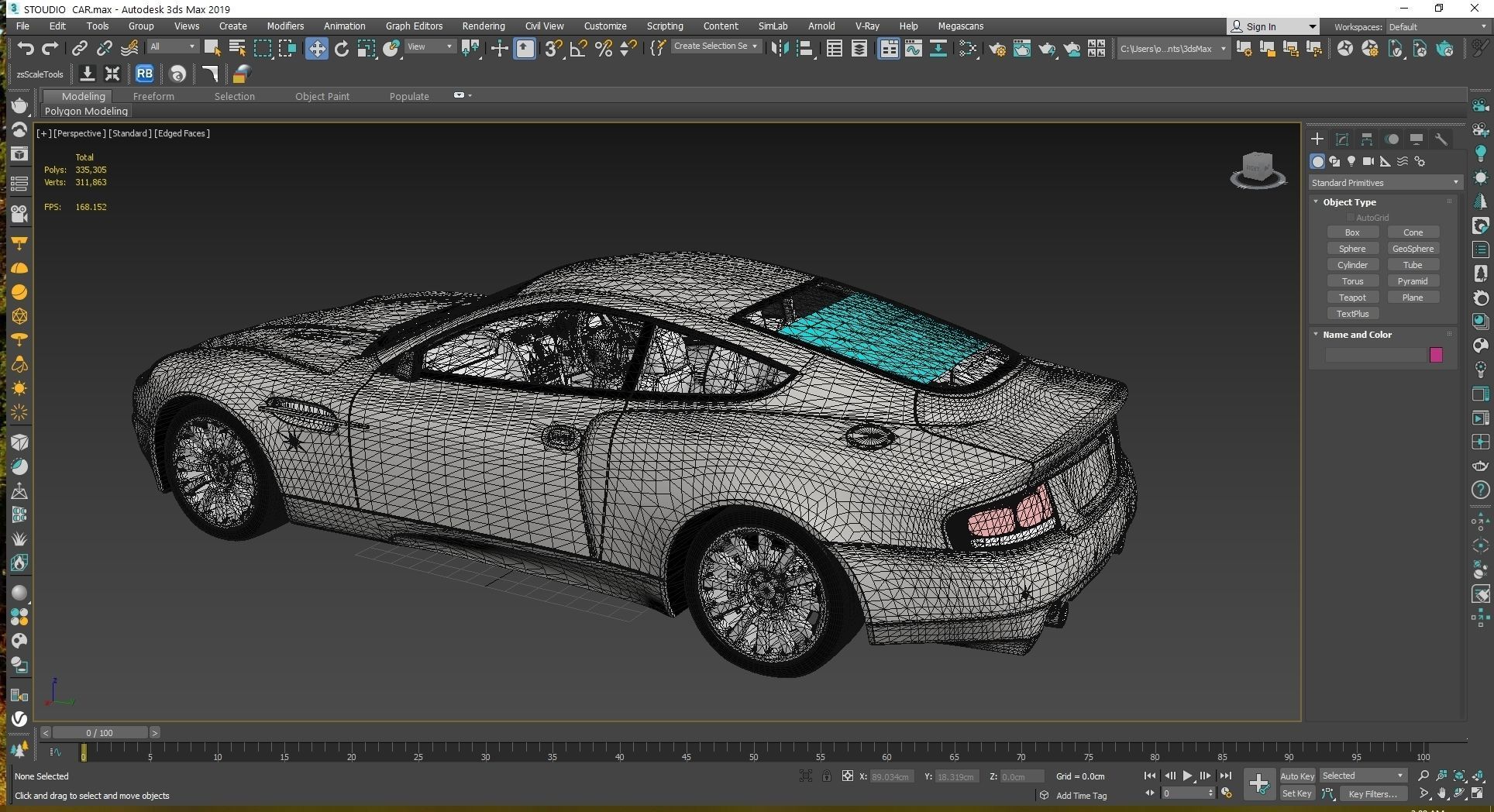Open Schematic View

coord(938,49)
